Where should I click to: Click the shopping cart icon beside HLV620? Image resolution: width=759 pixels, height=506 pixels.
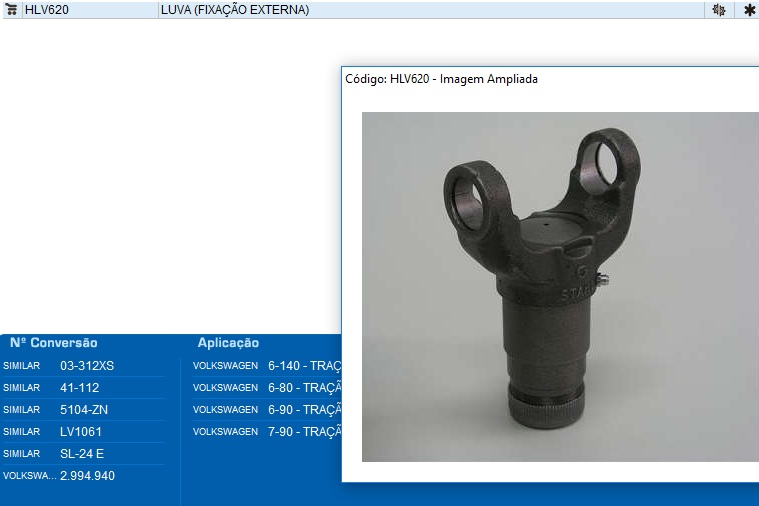point(12,10)
